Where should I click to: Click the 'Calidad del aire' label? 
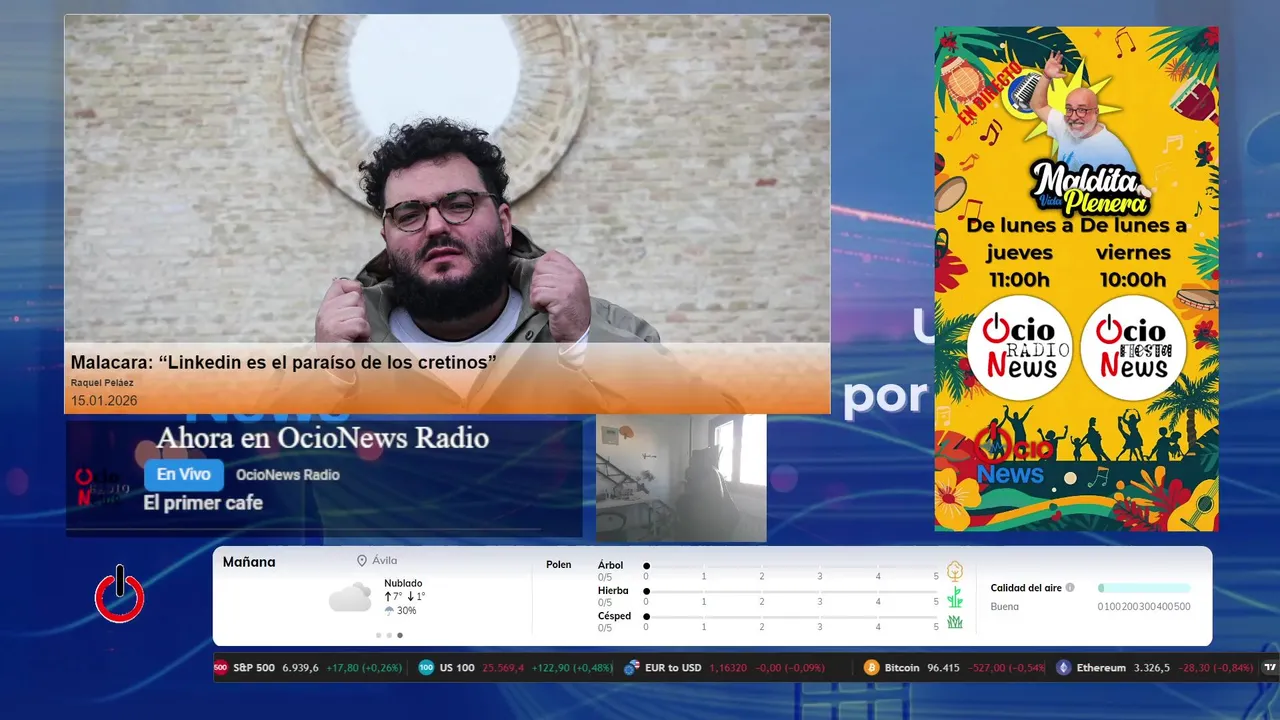(x=1026, y=588)
